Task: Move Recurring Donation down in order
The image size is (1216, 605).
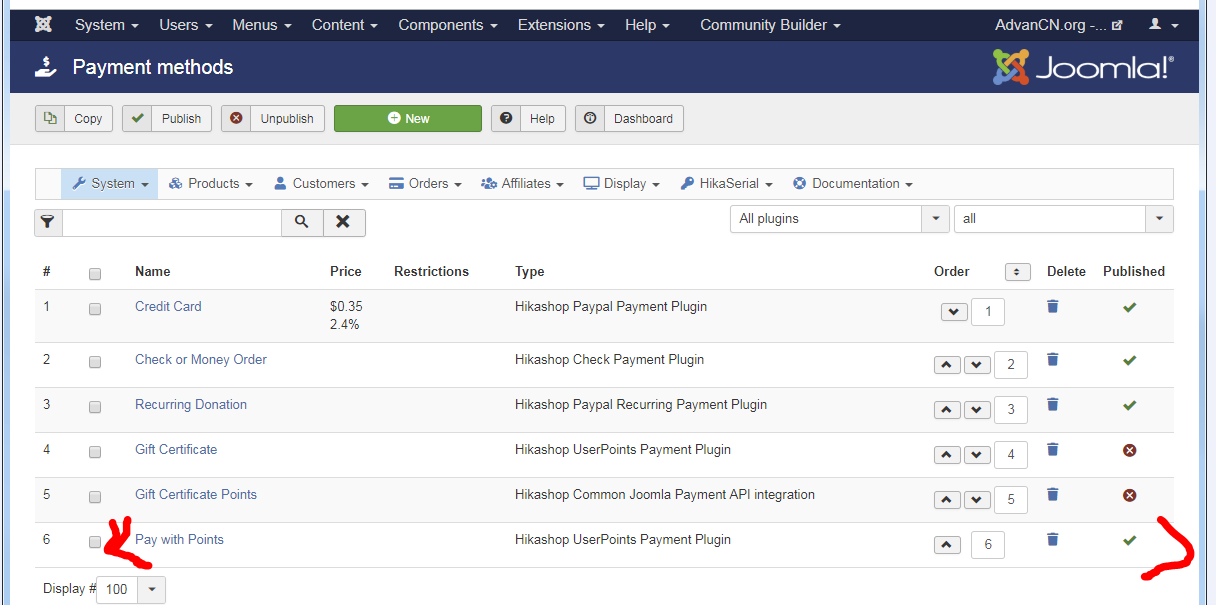Action: click(977, 410)
